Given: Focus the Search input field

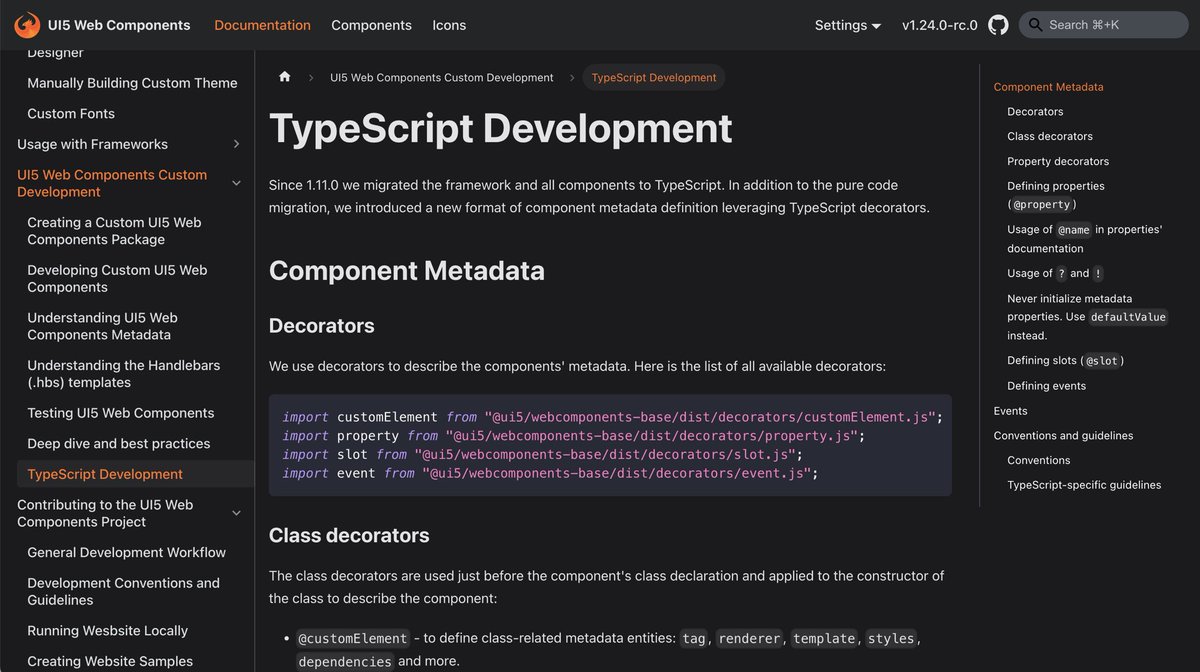Looking at the screenshot, I should point(1104,25).
